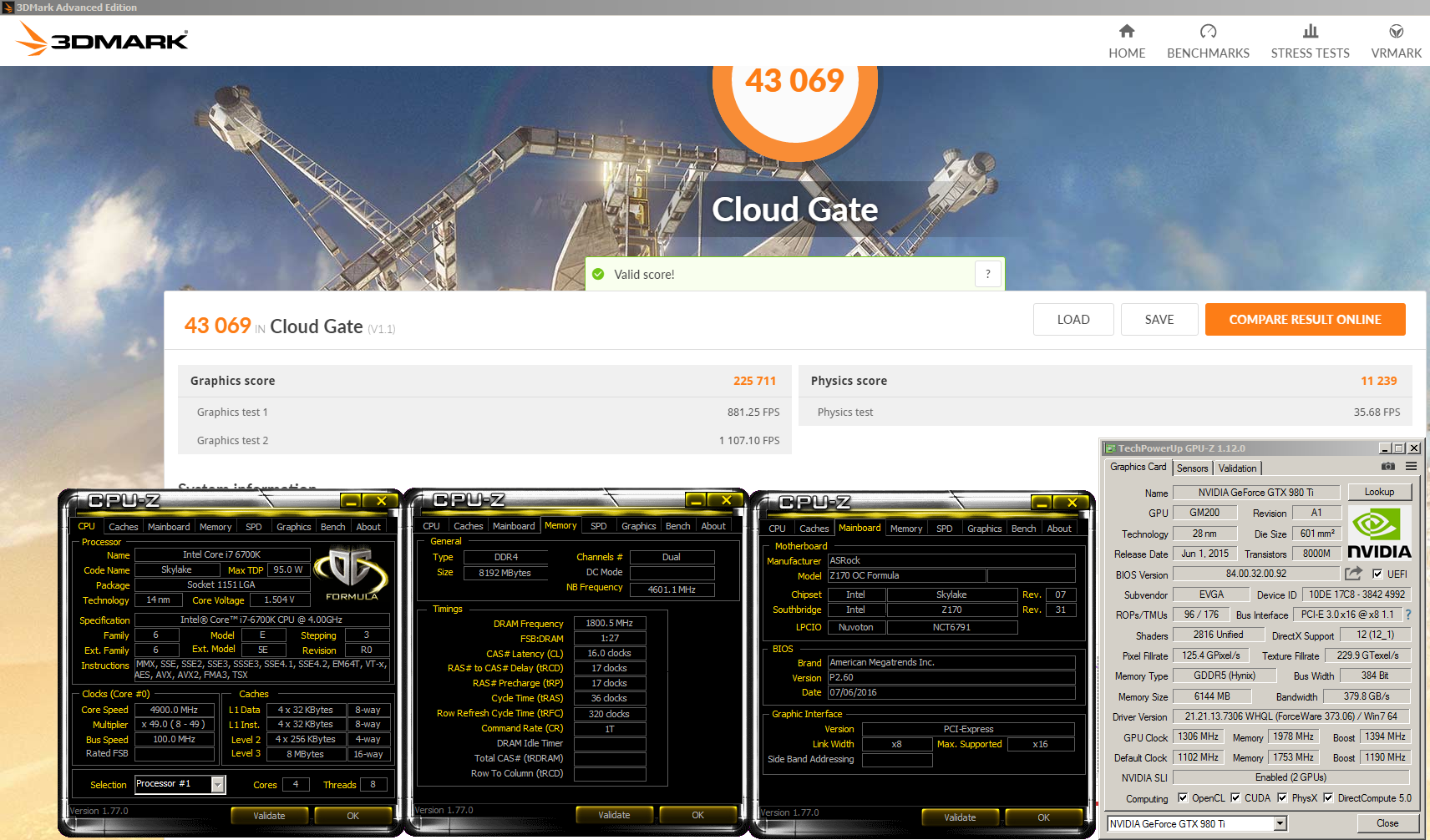
Task: Click the Physics score value 11 239
Action: [x=1378, y=381]
